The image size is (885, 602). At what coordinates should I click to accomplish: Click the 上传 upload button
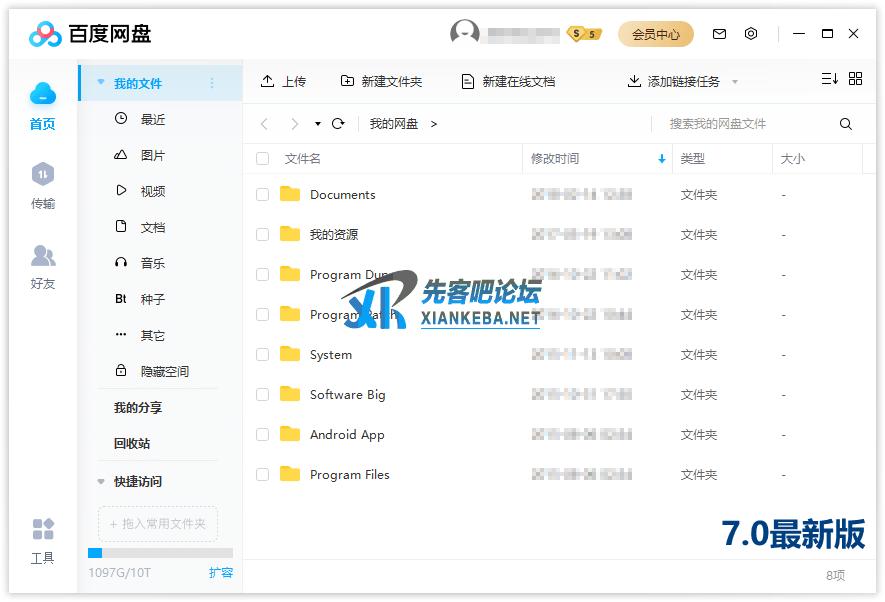(283, 82)
